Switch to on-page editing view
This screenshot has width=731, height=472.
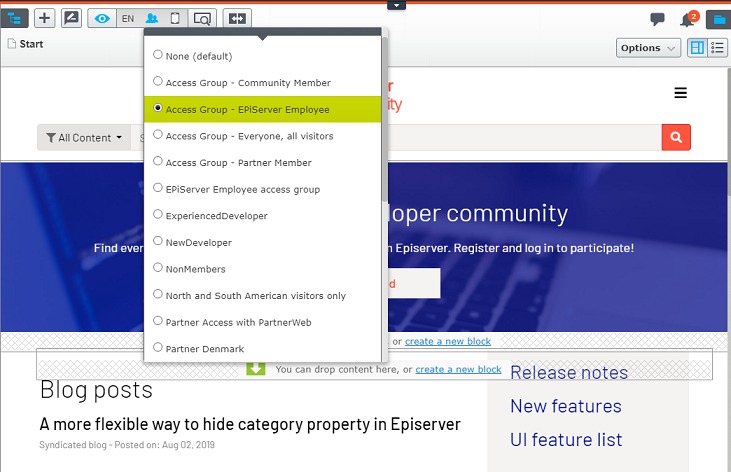[x=697, y=48]
